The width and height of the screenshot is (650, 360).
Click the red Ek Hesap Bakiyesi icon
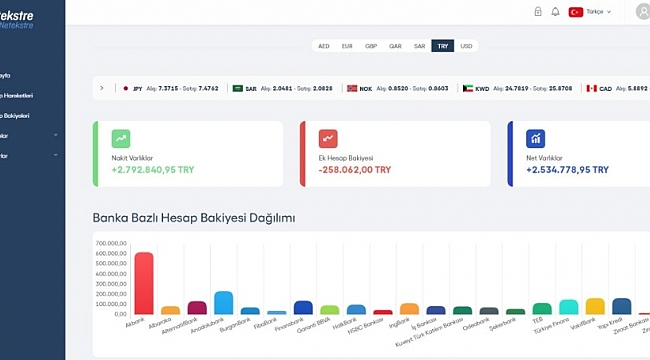[328, 139]
